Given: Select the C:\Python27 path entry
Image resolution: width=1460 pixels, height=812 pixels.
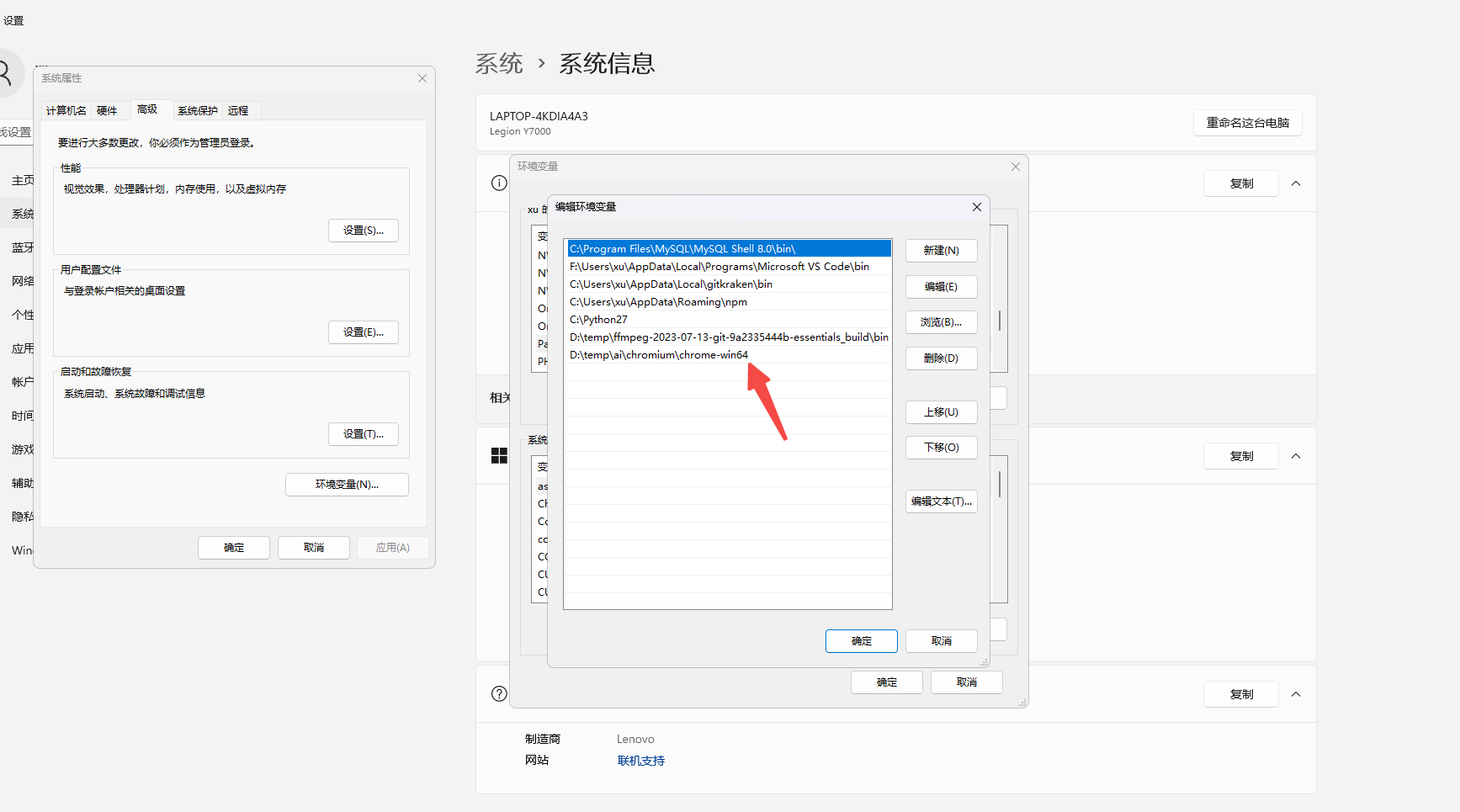Looking at the screenshot, I should [598, 319].
